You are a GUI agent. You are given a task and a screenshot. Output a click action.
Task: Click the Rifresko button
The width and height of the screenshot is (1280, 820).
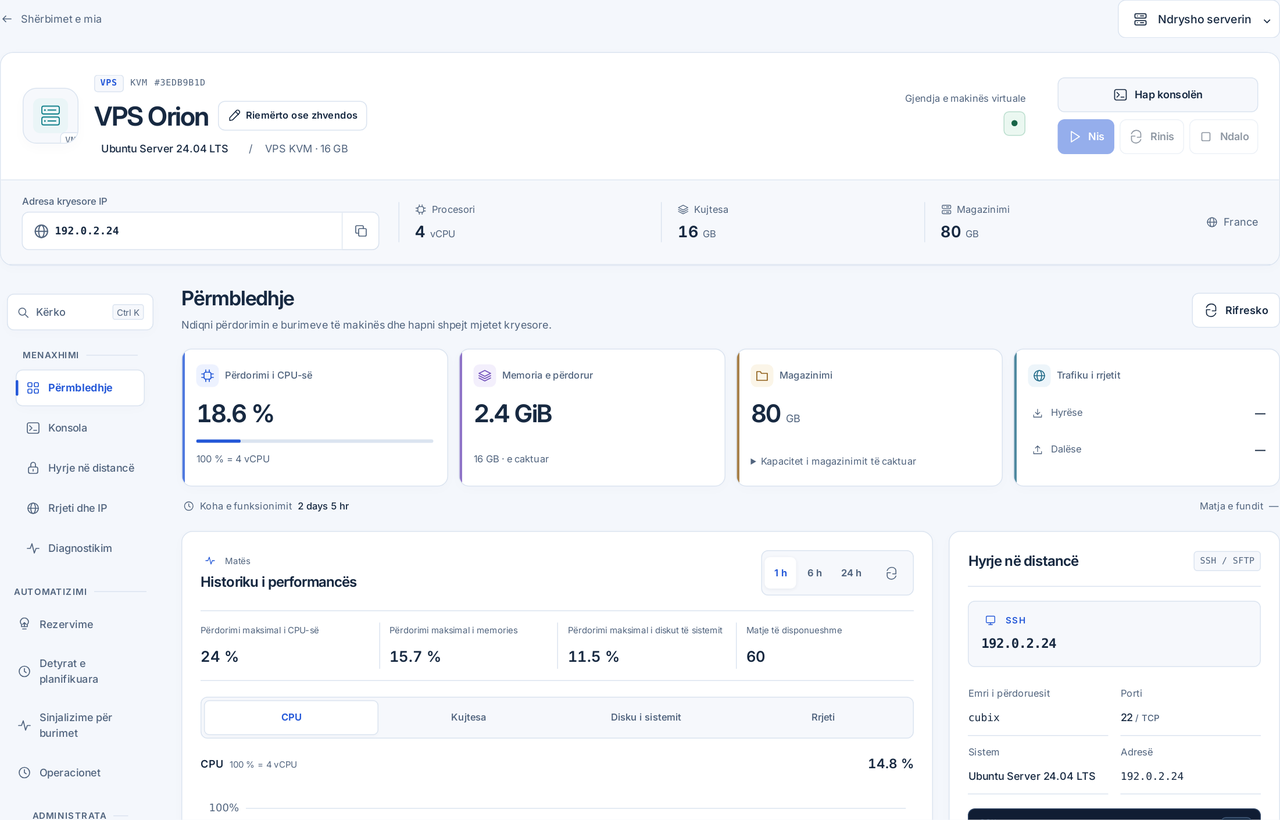point(1236,310)
